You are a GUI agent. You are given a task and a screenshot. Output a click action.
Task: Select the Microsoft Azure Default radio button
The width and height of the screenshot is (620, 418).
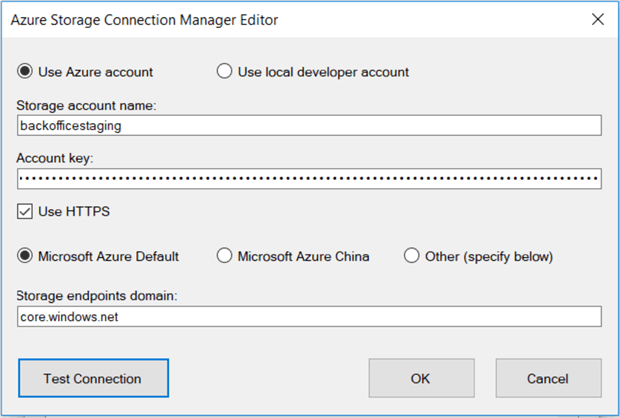tap(25, 255)
